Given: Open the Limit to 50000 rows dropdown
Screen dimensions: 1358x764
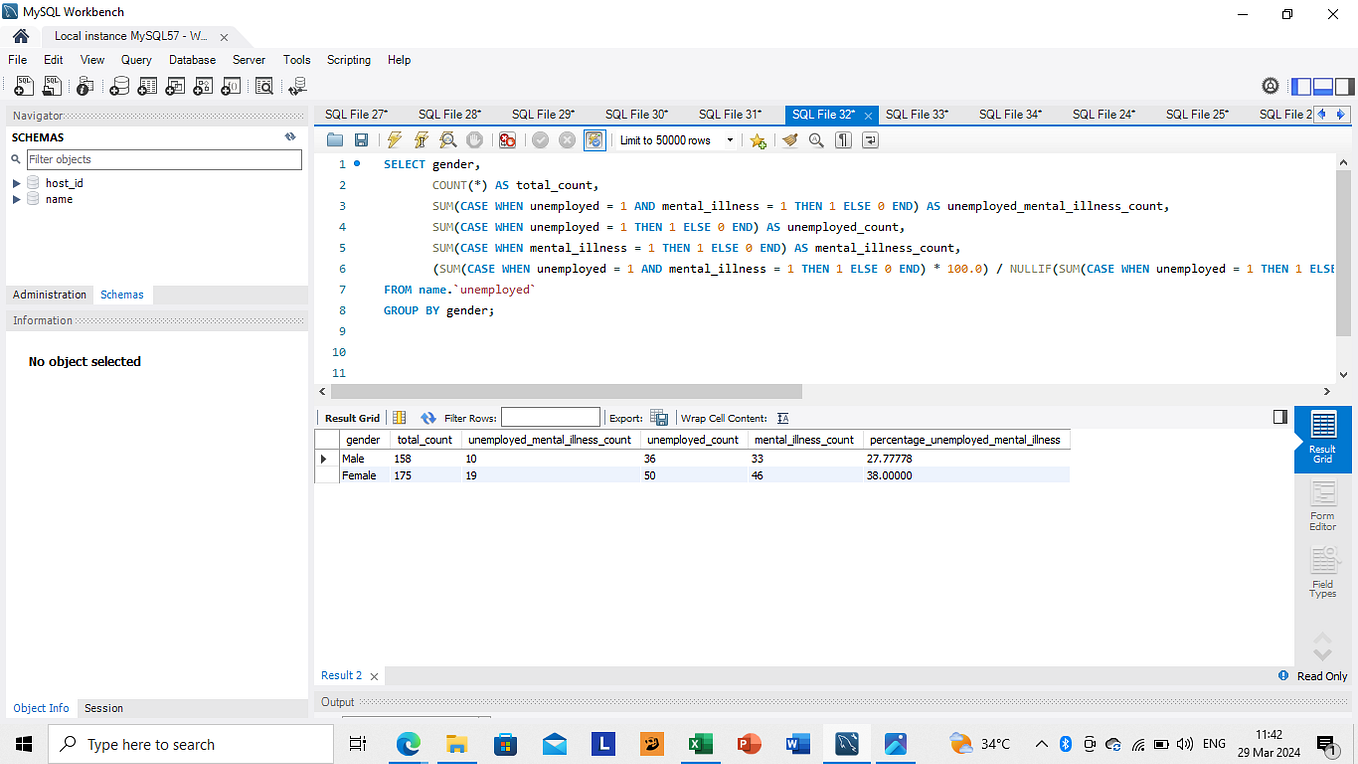Looking at the screenshot, I should click(x=676, y=140).
